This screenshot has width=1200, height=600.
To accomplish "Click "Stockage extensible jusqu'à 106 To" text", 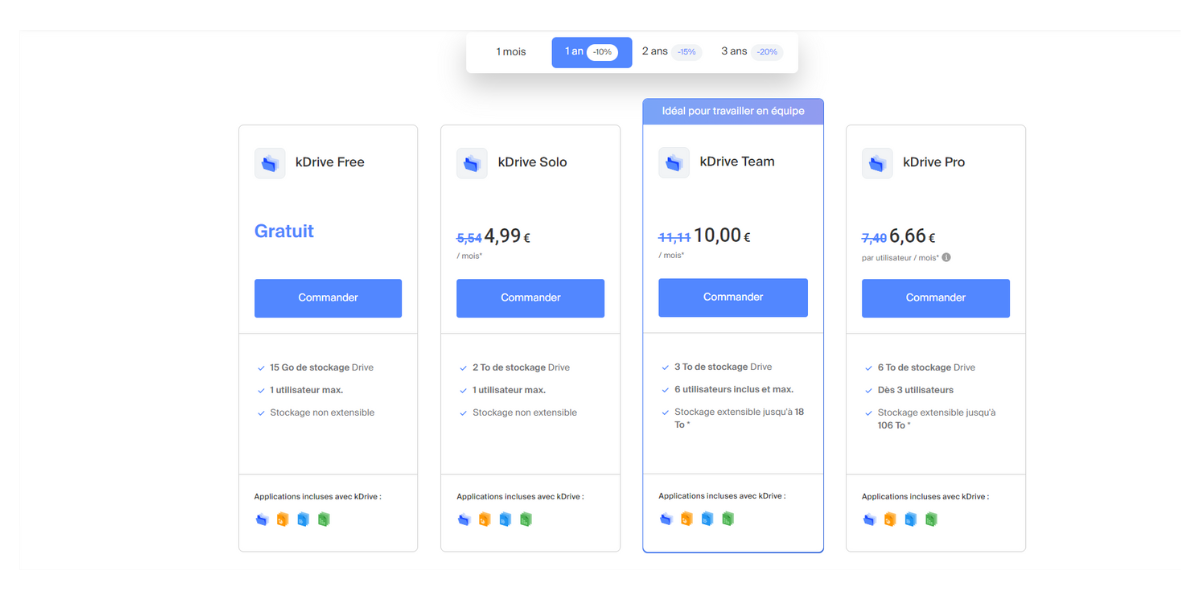I will pos(937,419).
